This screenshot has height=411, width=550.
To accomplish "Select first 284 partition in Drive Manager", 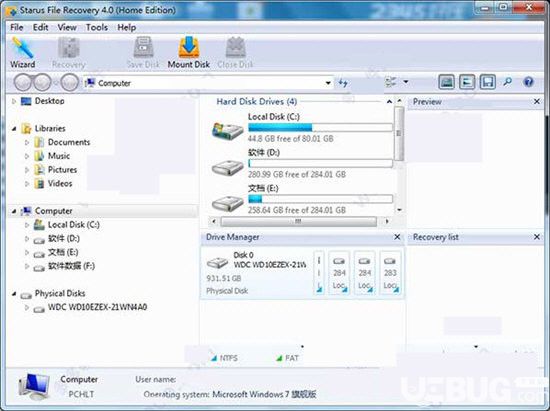I will [x=339, y=273].
